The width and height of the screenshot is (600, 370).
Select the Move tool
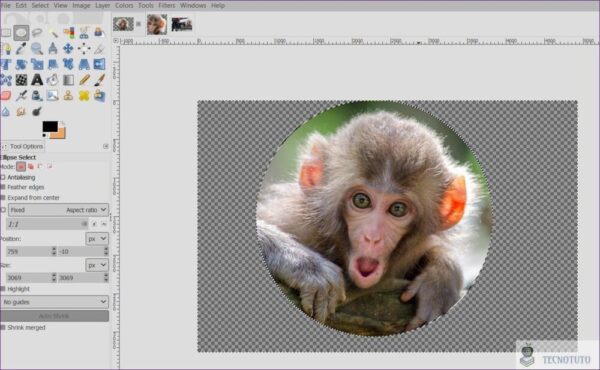tap(68, 49)
